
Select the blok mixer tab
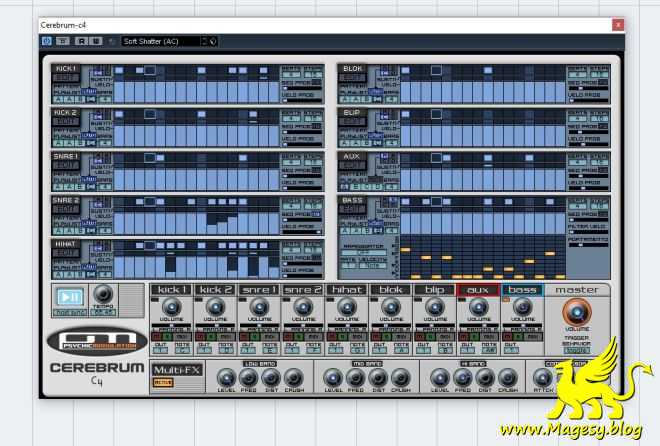[x=391, y=289]
